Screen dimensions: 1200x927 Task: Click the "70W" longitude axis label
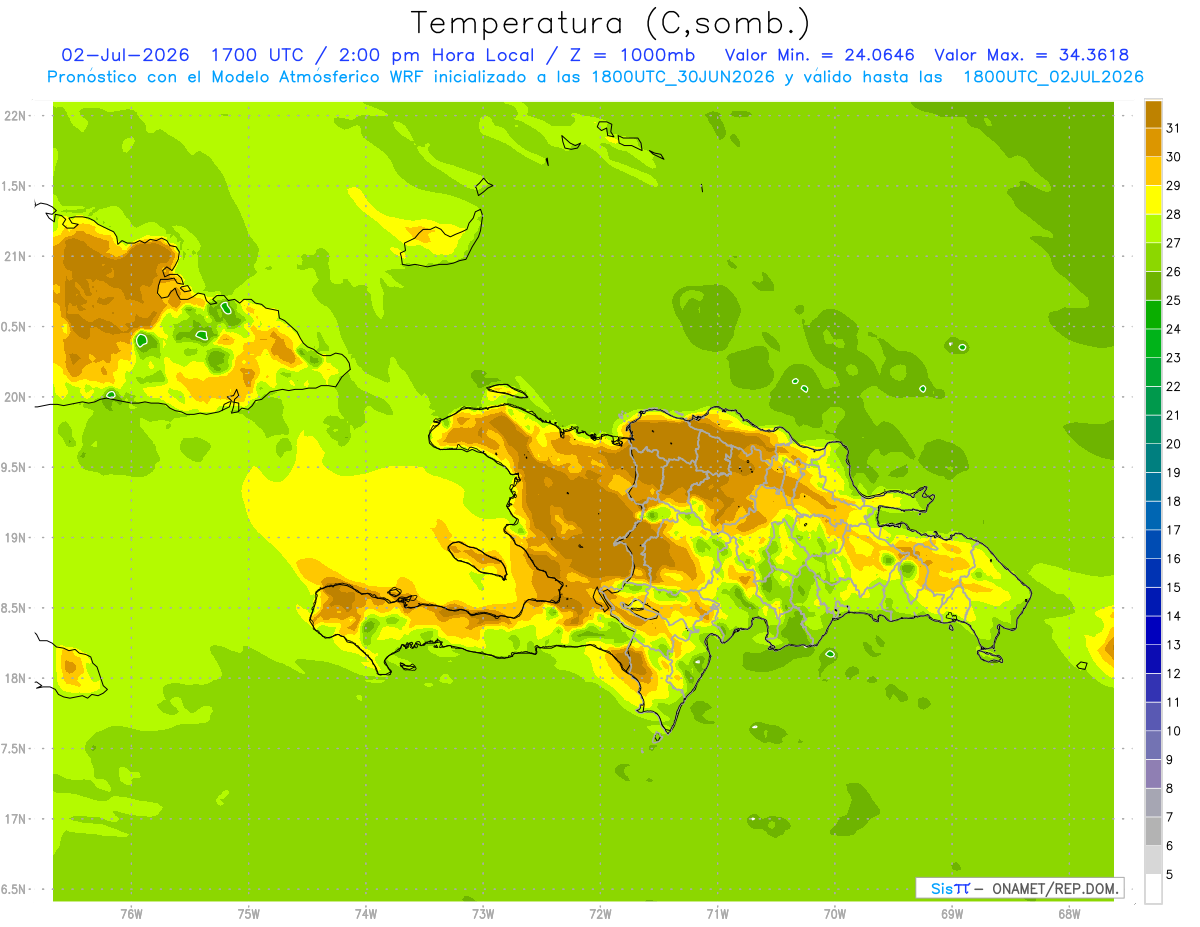pos(835,913)
